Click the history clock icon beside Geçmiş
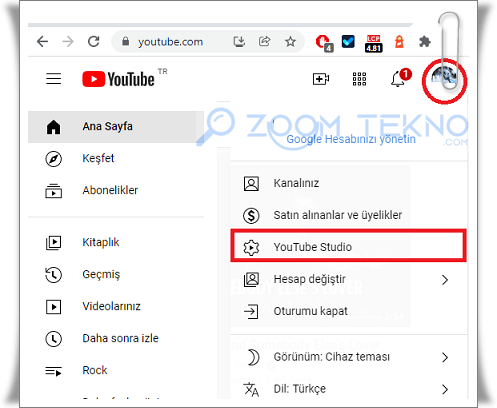 [53, 275]
